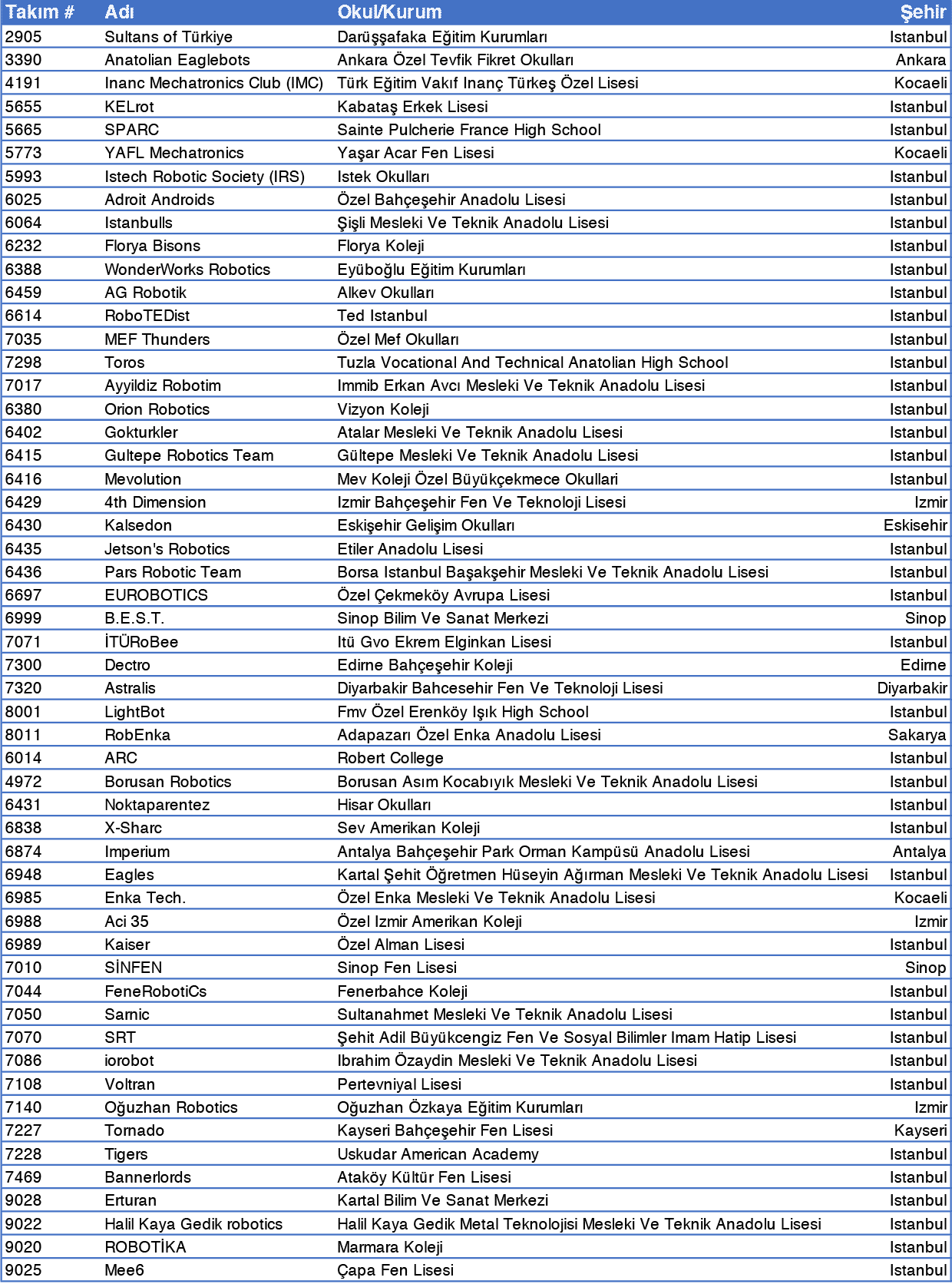The width and height of the screenshot is (952, 1284).
Task: Select 'Borusan Robotics' team name
Action: (168, 782)
